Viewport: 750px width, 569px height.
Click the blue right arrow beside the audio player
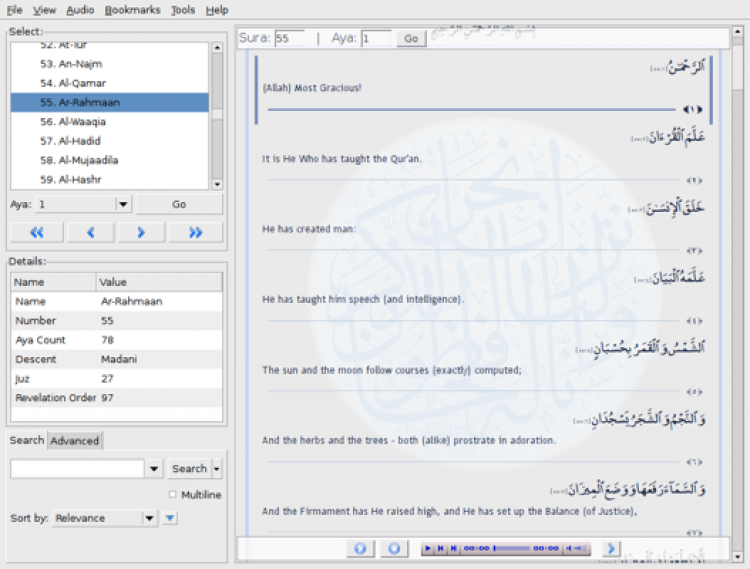click(x=611, y=548)
